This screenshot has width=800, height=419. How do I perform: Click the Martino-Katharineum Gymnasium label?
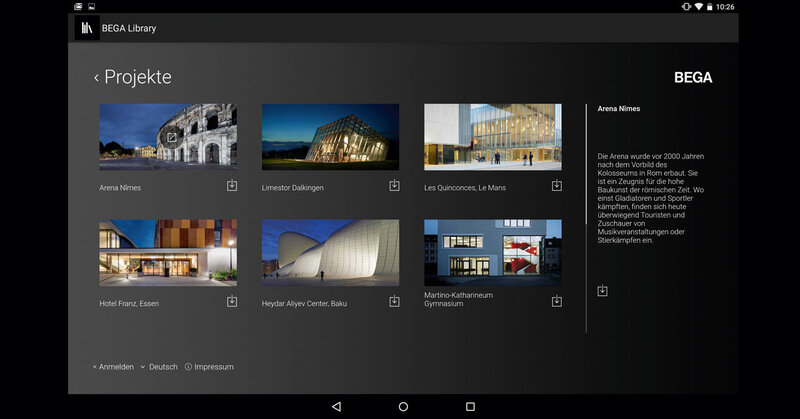pos(458,299)
